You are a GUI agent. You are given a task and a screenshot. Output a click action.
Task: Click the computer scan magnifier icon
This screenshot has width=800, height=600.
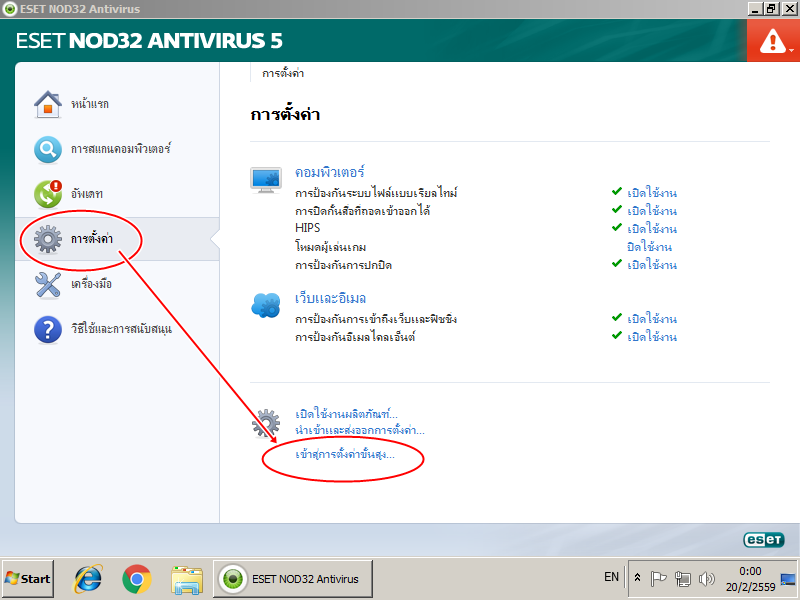(x=48, y=149)
